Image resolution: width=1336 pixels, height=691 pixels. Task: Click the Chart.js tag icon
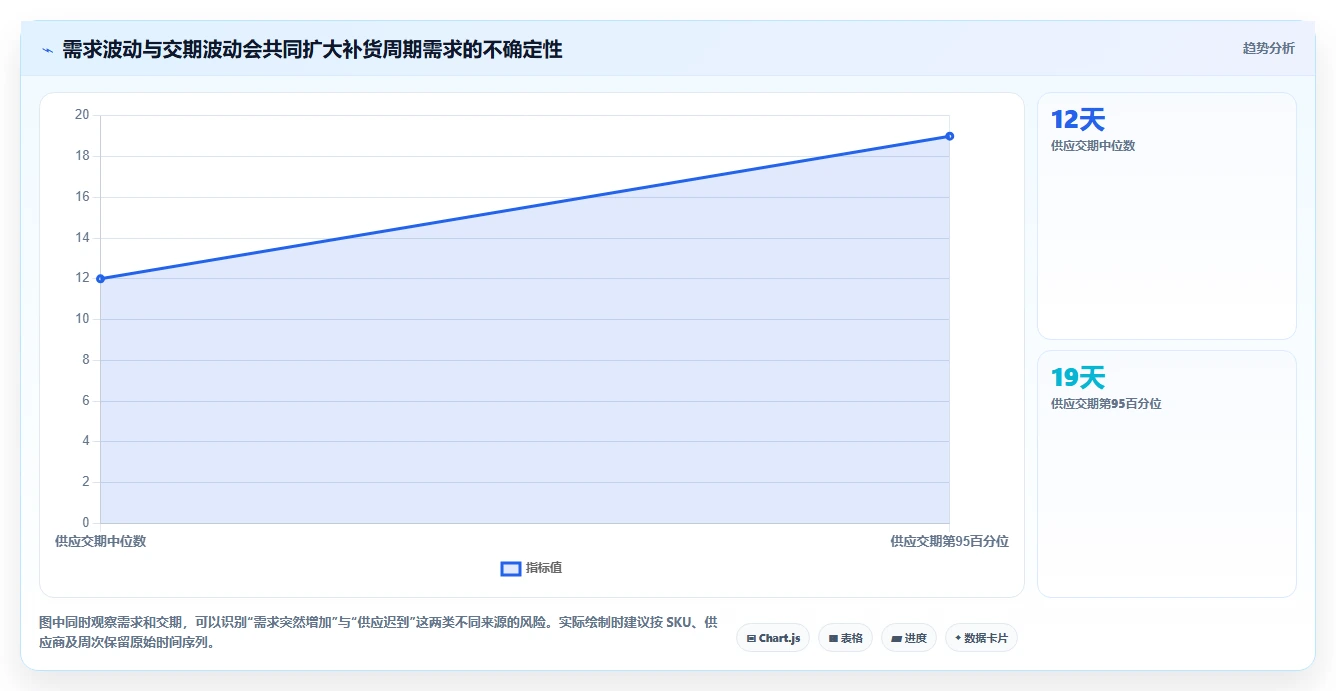click(x=751, y=638)
